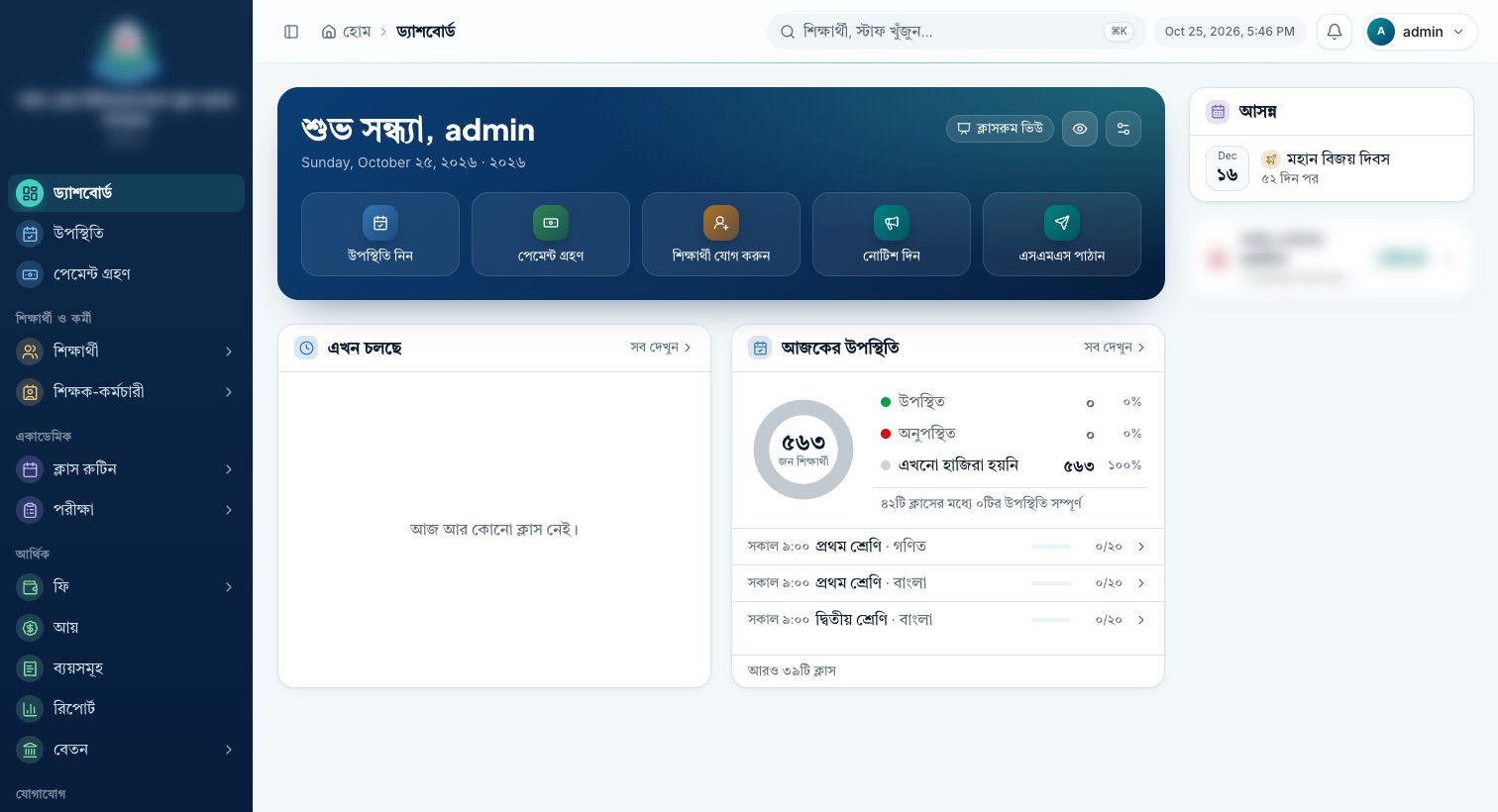Image resolution: width=1498 pixels, height=812 pixels.
Task: Open আয় in the sidebar
Action: 126,628
